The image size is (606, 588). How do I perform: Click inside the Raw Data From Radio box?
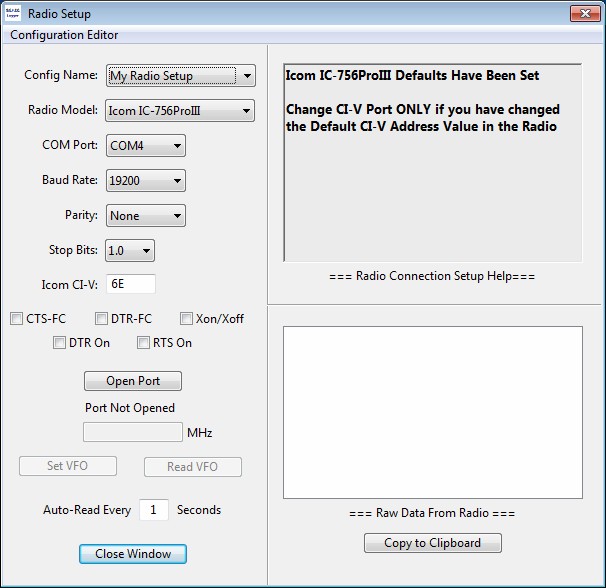(x=432, y=412)
